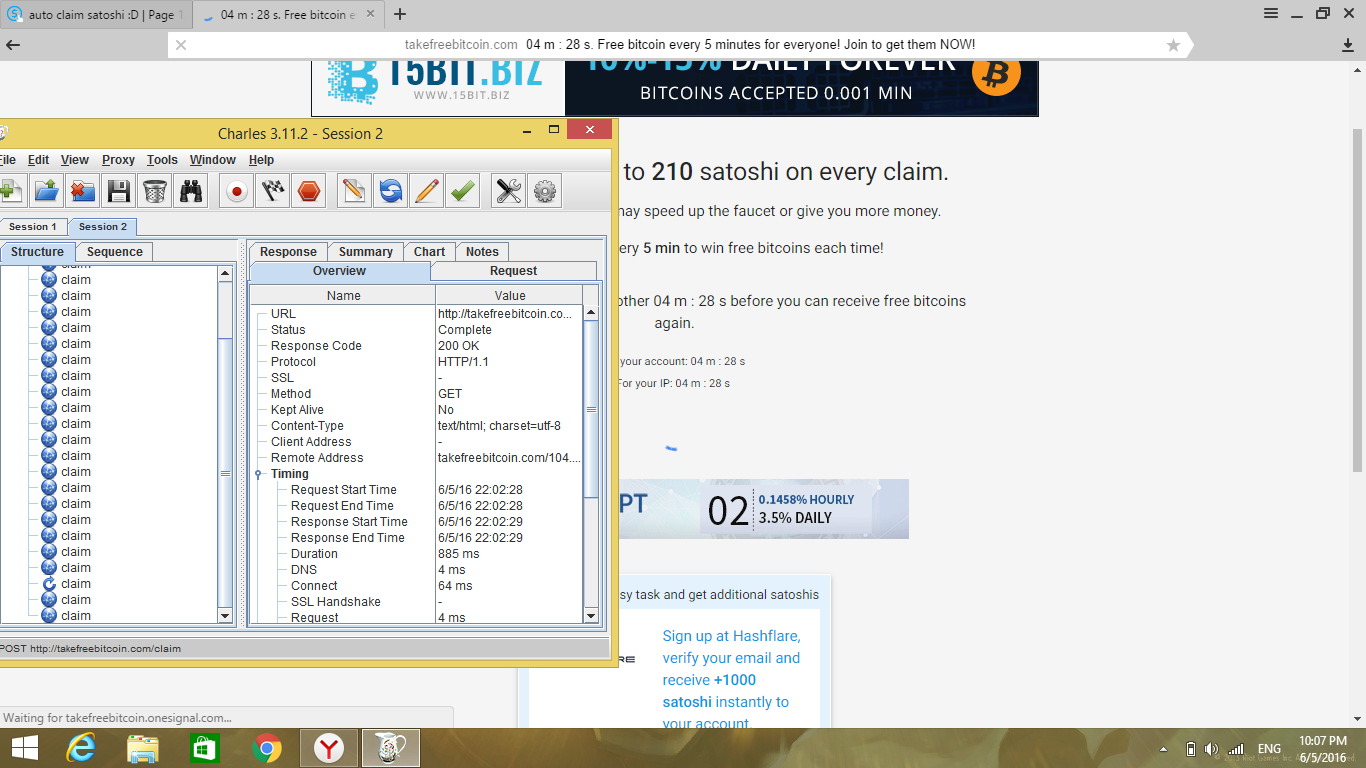Open Charles settings with the gear icon
This screenshot has height=768, width=1366.
[544, 191]
